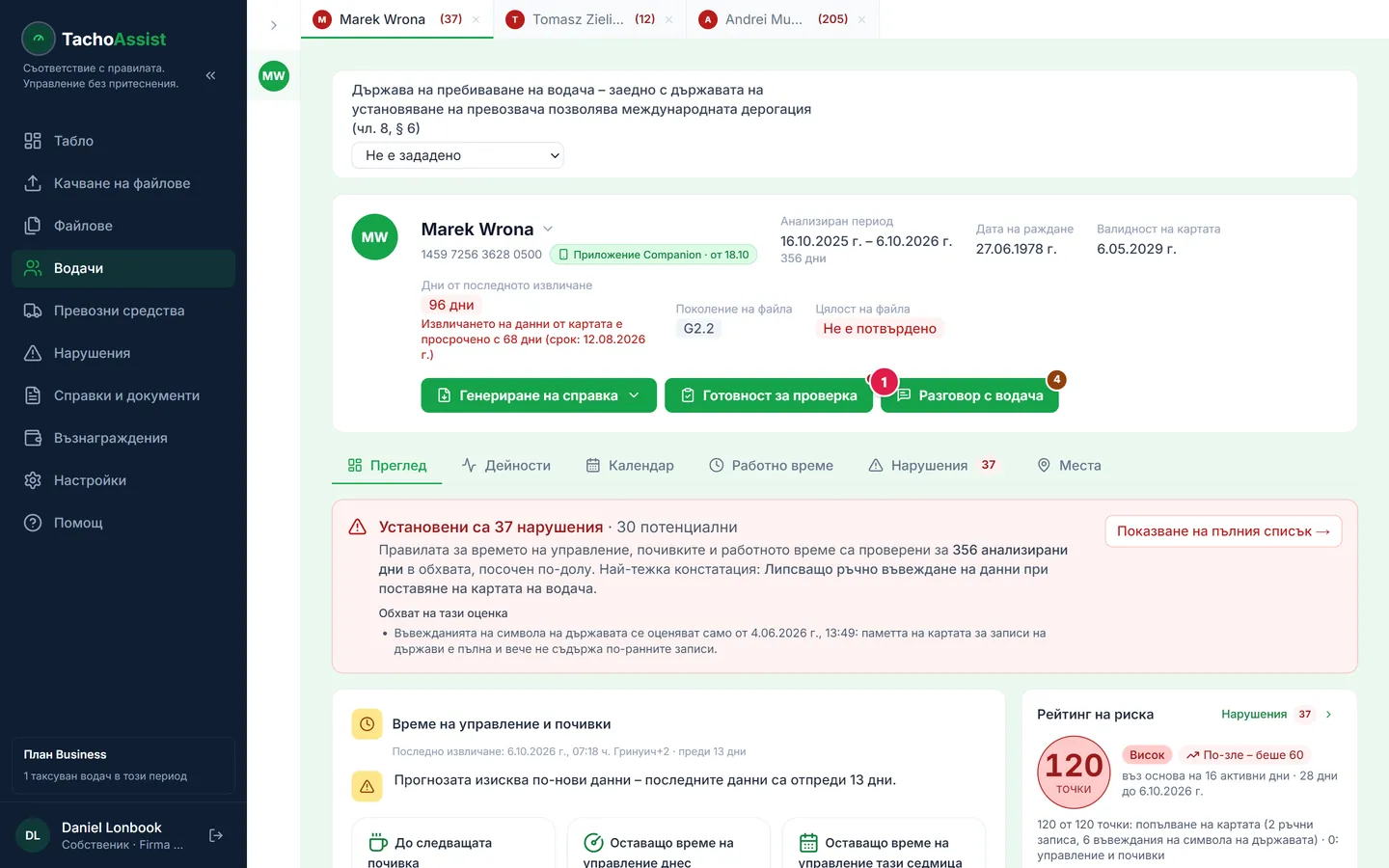Open Превозни средства section
1389x868 pixels.
click(x=123, y=311)
